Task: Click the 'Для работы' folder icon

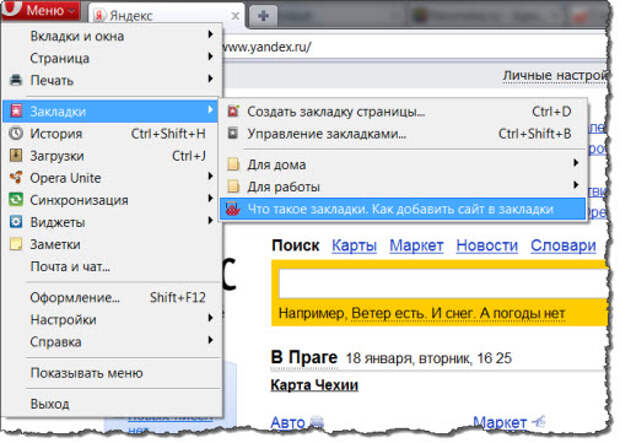Action: (x=233, y=186)
